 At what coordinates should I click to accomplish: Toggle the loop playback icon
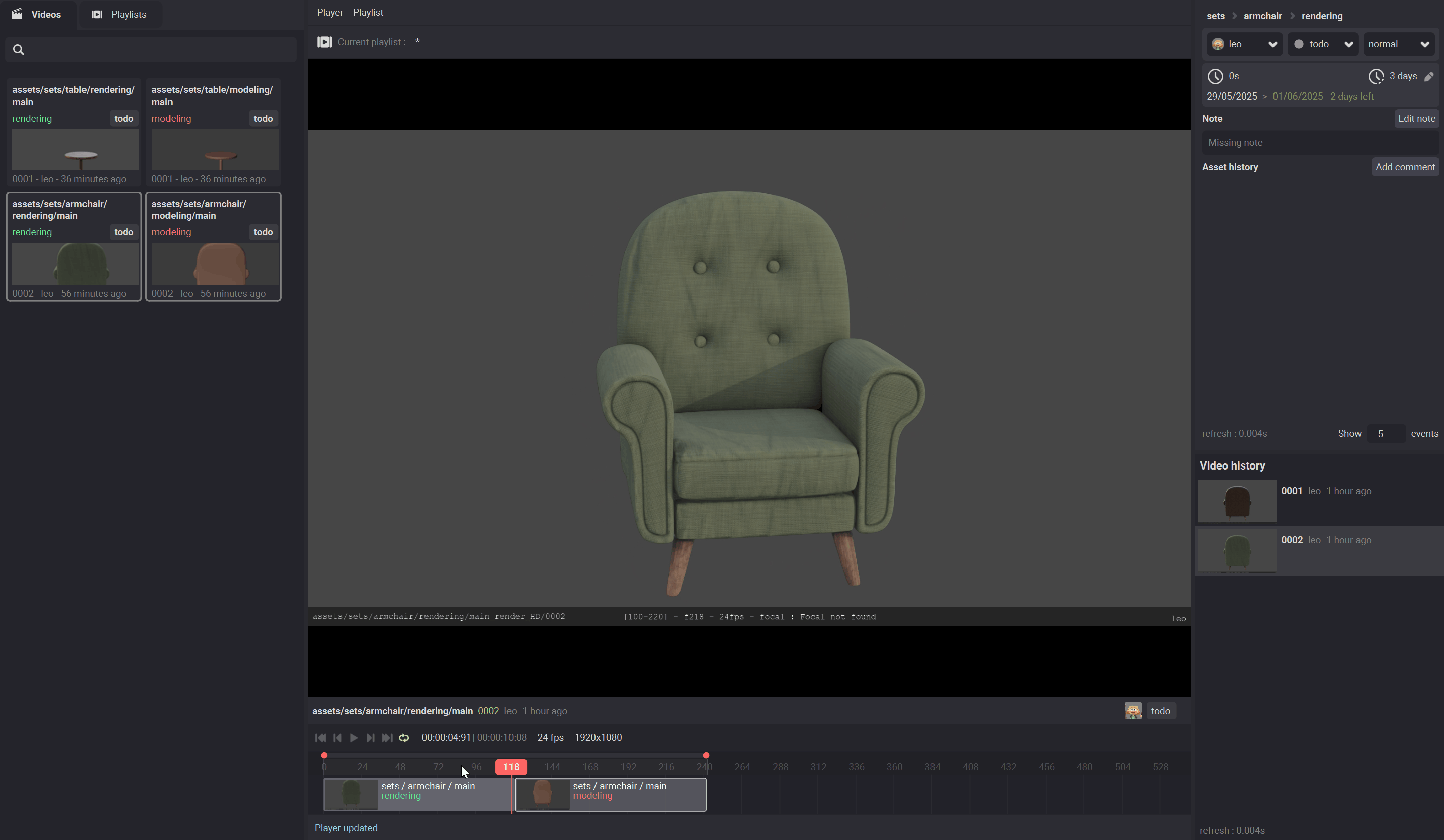coord(404,737)
